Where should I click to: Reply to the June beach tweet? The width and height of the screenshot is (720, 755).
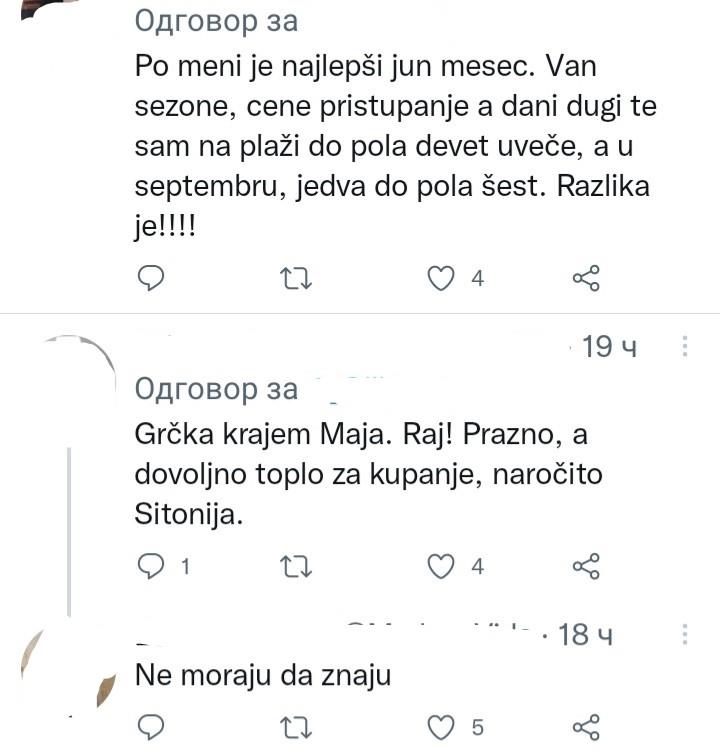pyautogui.click(x=150, y=278)
